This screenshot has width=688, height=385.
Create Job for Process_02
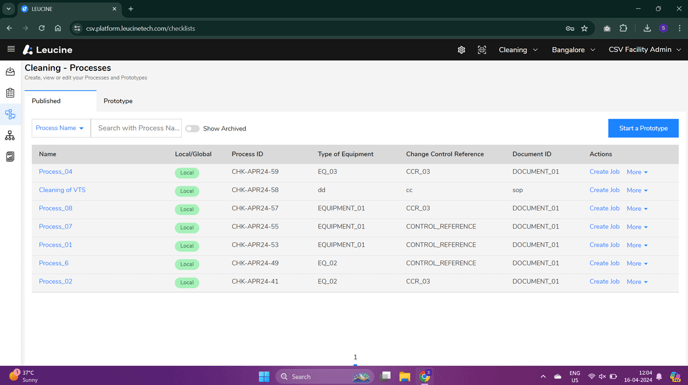tap(604, 281)
